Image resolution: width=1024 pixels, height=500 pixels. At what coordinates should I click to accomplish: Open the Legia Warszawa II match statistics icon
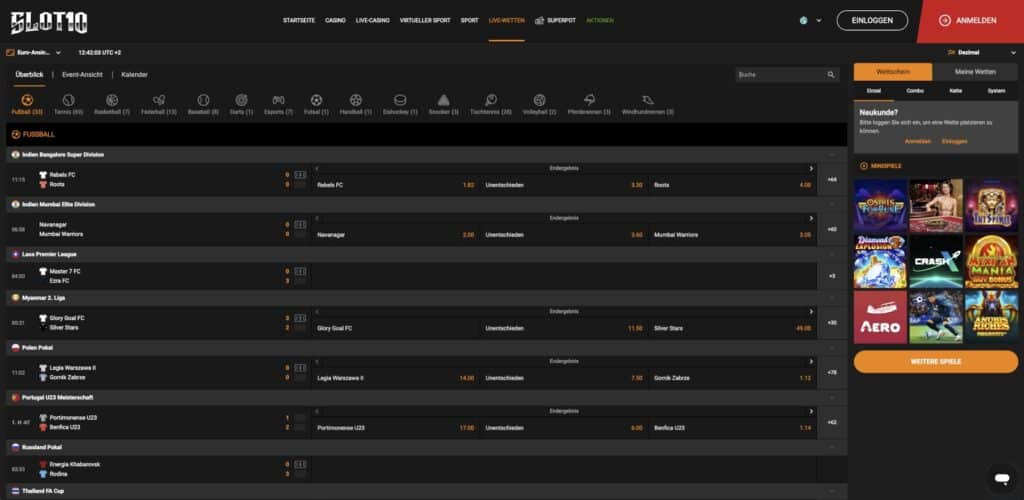300,367
